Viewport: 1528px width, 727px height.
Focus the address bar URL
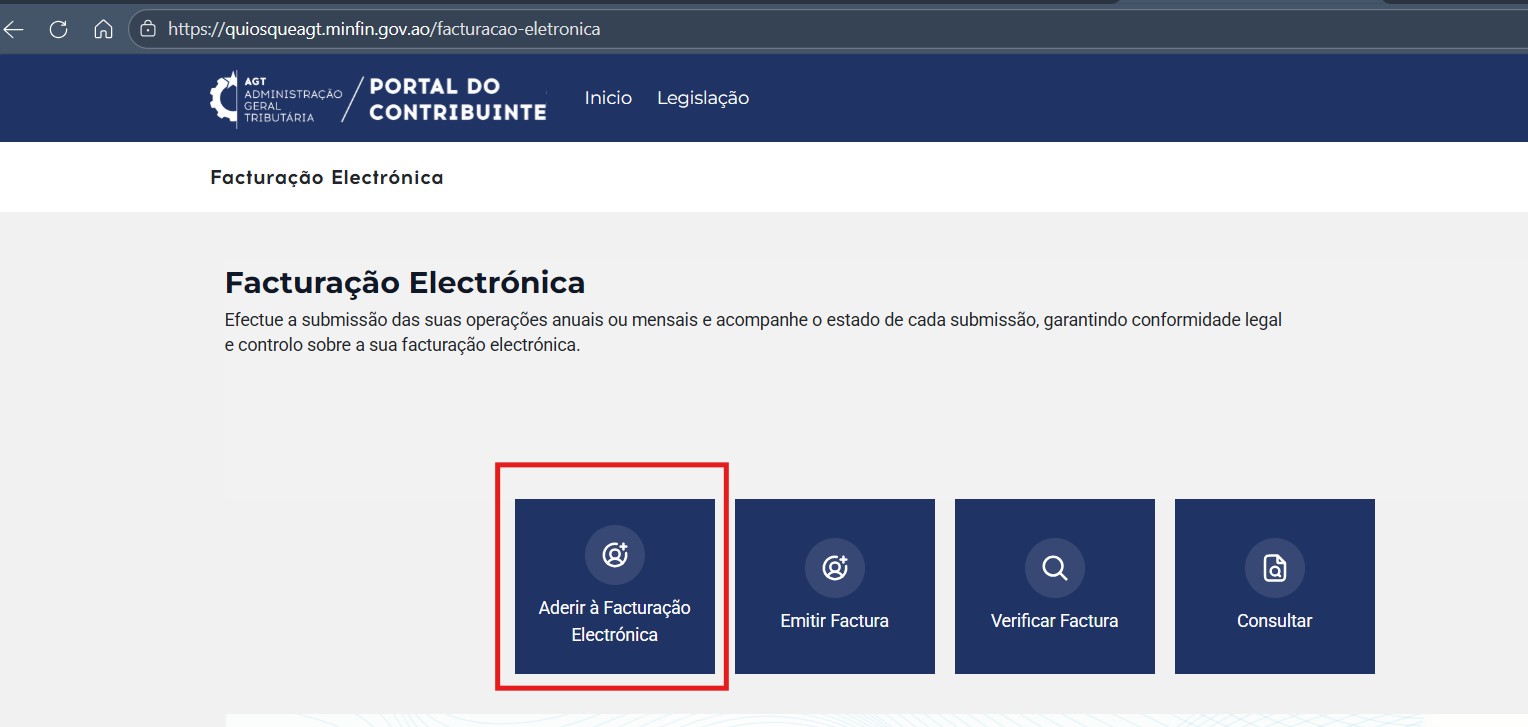point(384,29)
